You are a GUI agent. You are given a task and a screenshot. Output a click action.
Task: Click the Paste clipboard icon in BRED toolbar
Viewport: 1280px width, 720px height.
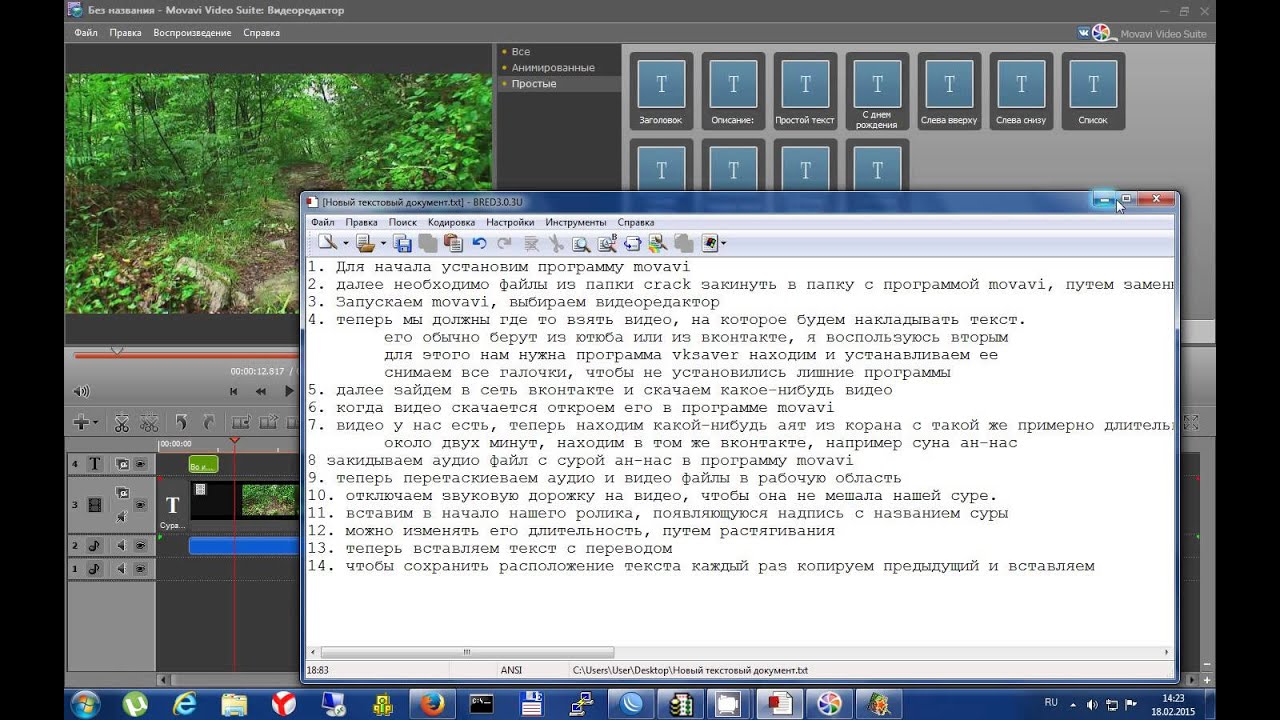coord(453,243)
